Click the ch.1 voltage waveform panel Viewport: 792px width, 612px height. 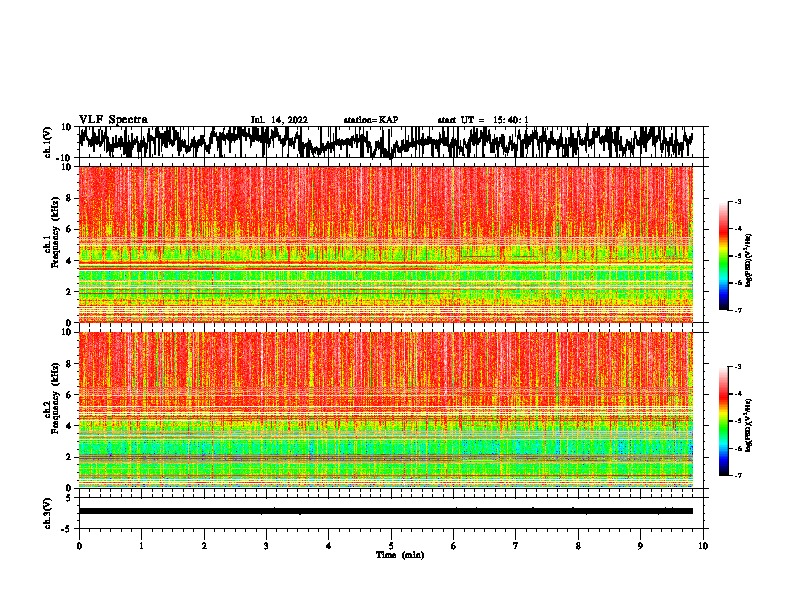(391, 142)
